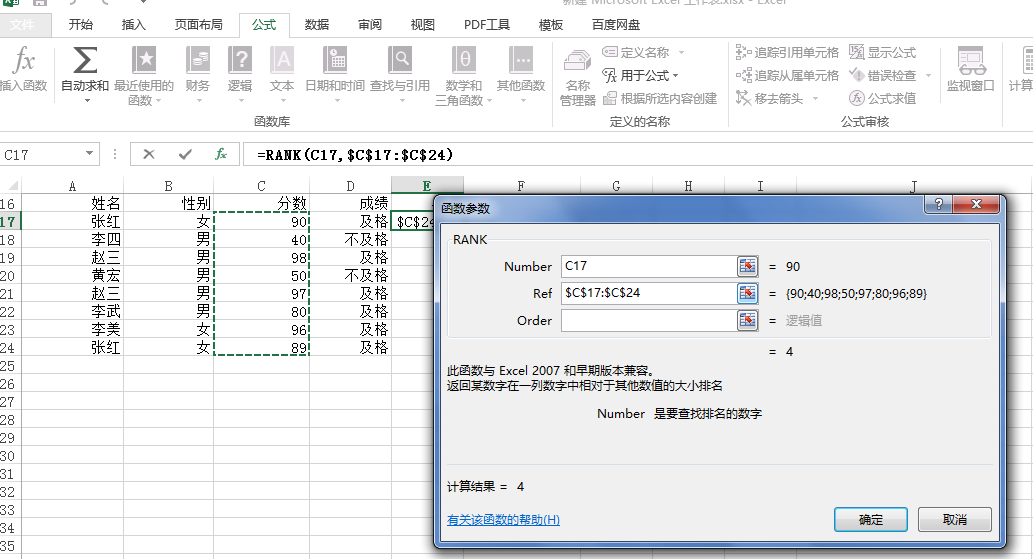Viewport: 1033px width, 559px height.
Task: Click Trace Precedents (追踪引用单元格)
Action: click(x=787, y=52)
